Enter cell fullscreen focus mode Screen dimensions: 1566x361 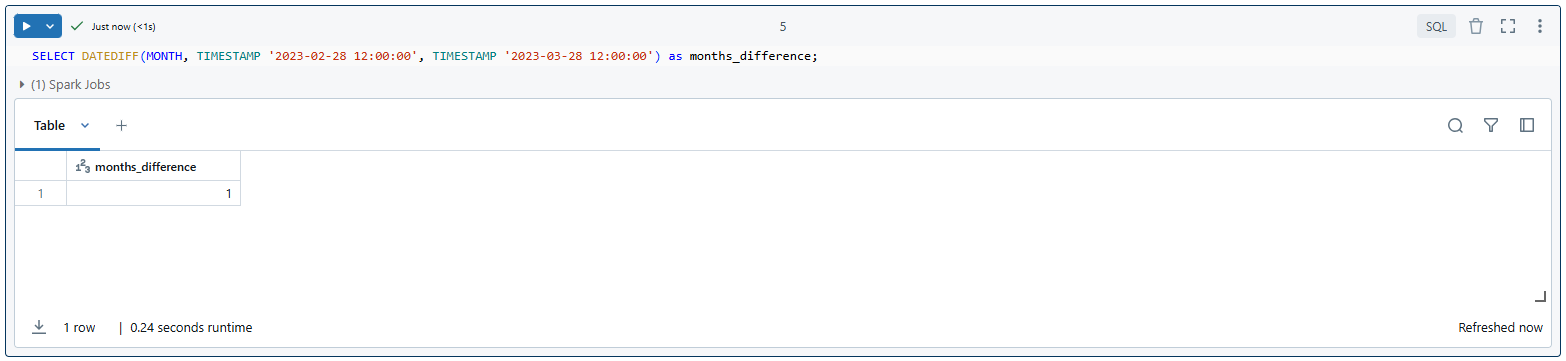click(x=1508, y=26)
